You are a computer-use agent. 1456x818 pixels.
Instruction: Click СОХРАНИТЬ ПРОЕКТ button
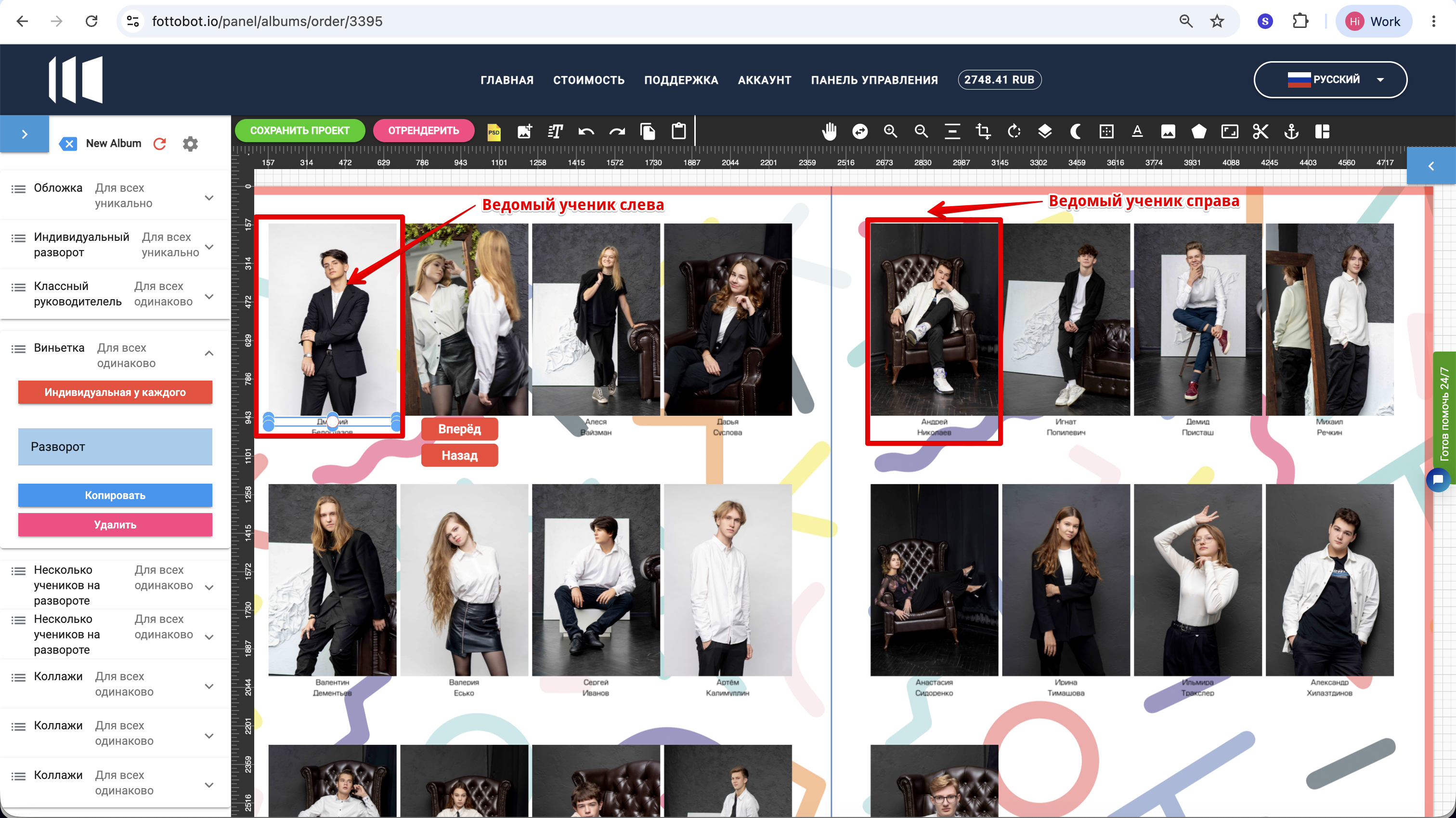(299, 131)
